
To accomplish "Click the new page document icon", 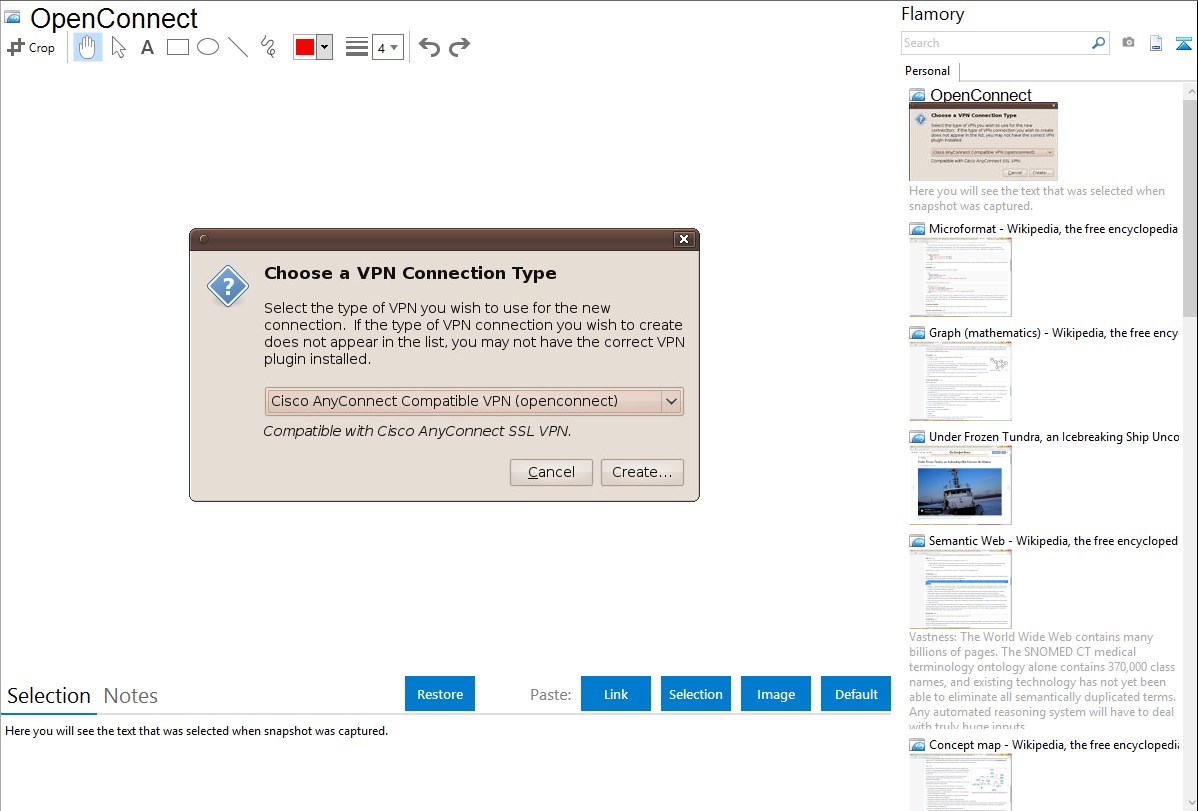I will [1156, 43].
